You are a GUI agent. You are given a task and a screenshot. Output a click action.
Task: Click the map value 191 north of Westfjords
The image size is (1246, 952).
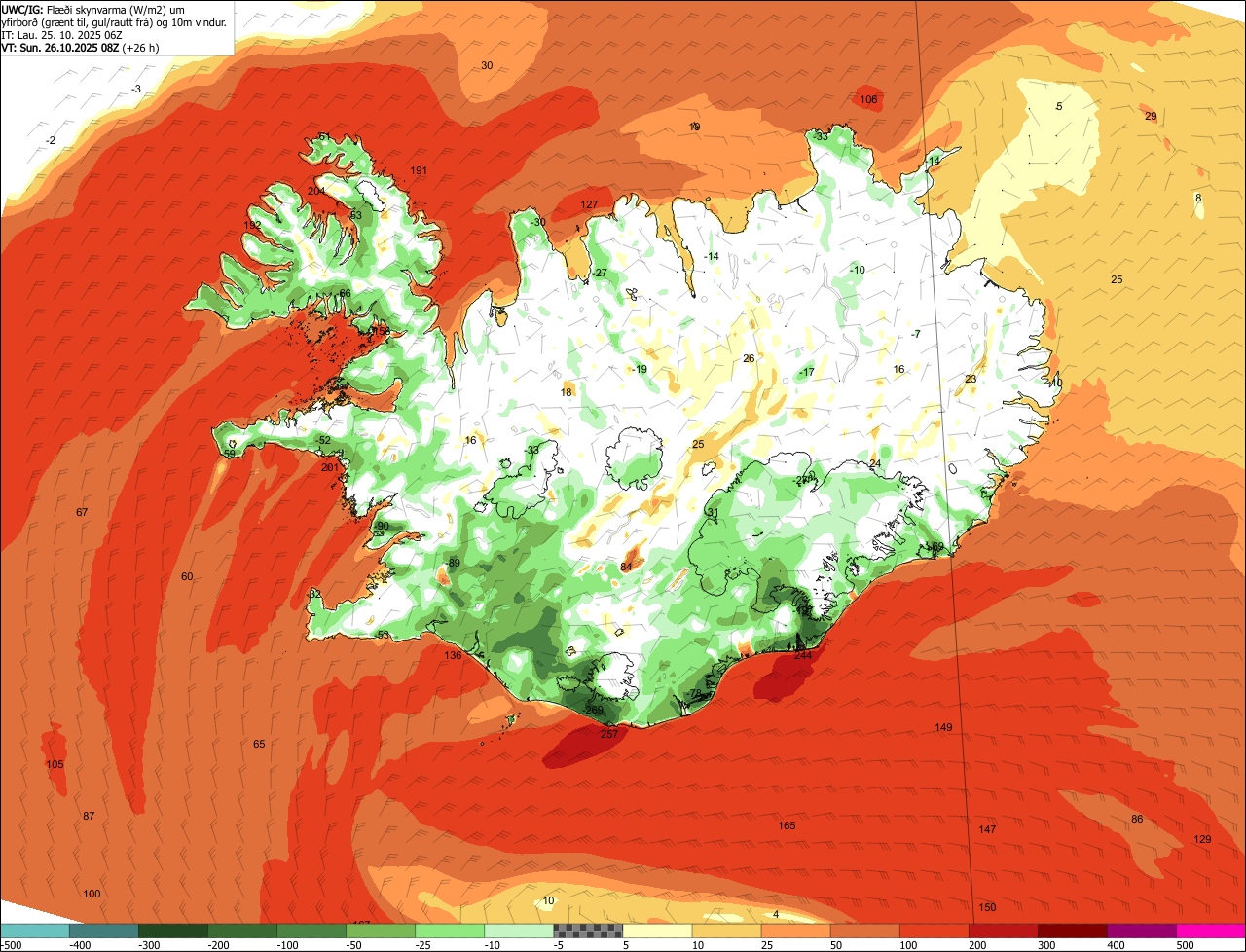coord(419,170)
